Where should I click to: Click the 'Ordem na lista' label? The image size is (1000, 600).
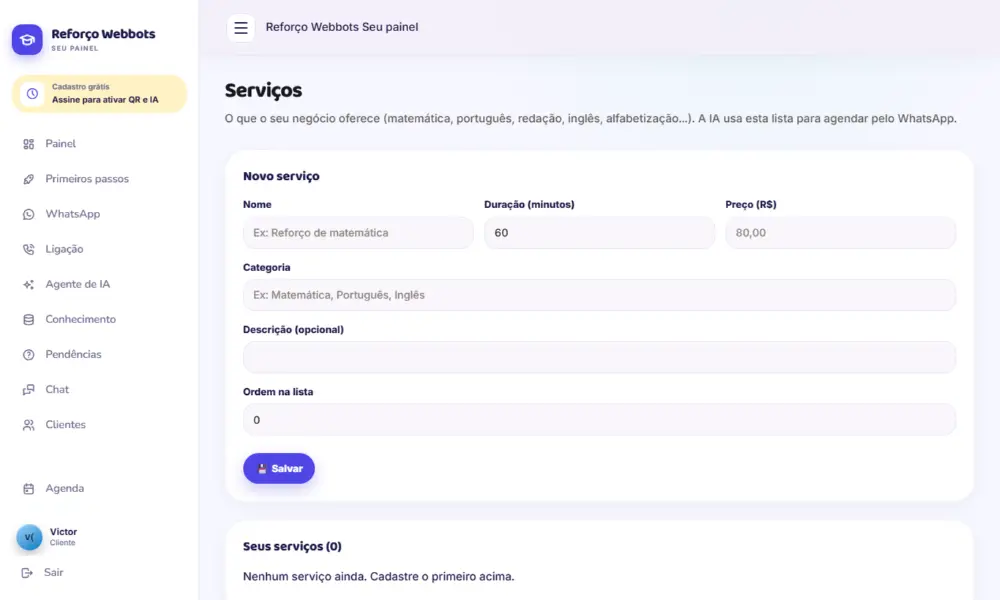278,392
